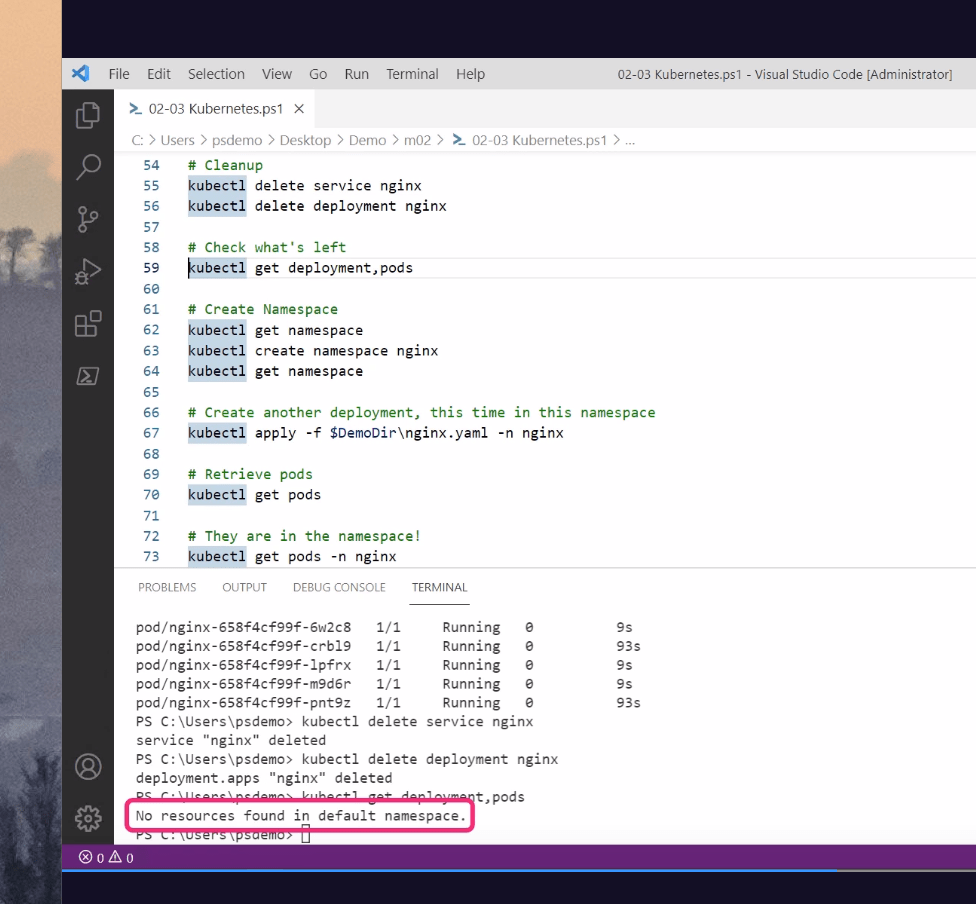Click '# They are in the namespace!' comment
This screenshot has width=976, height=904.
click(304, 536)
